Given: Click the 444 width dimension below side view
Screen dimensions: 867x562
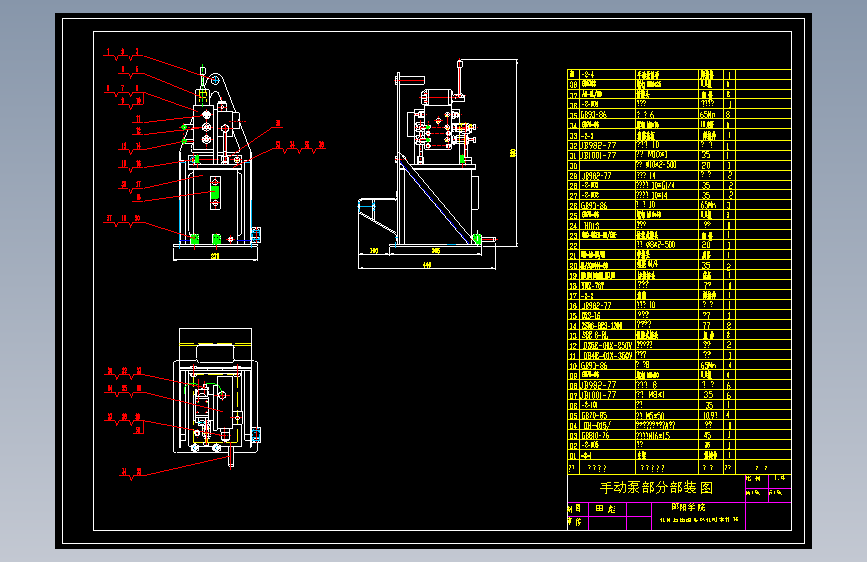Looking at the screenshot, I should click(x=427, y=265).
